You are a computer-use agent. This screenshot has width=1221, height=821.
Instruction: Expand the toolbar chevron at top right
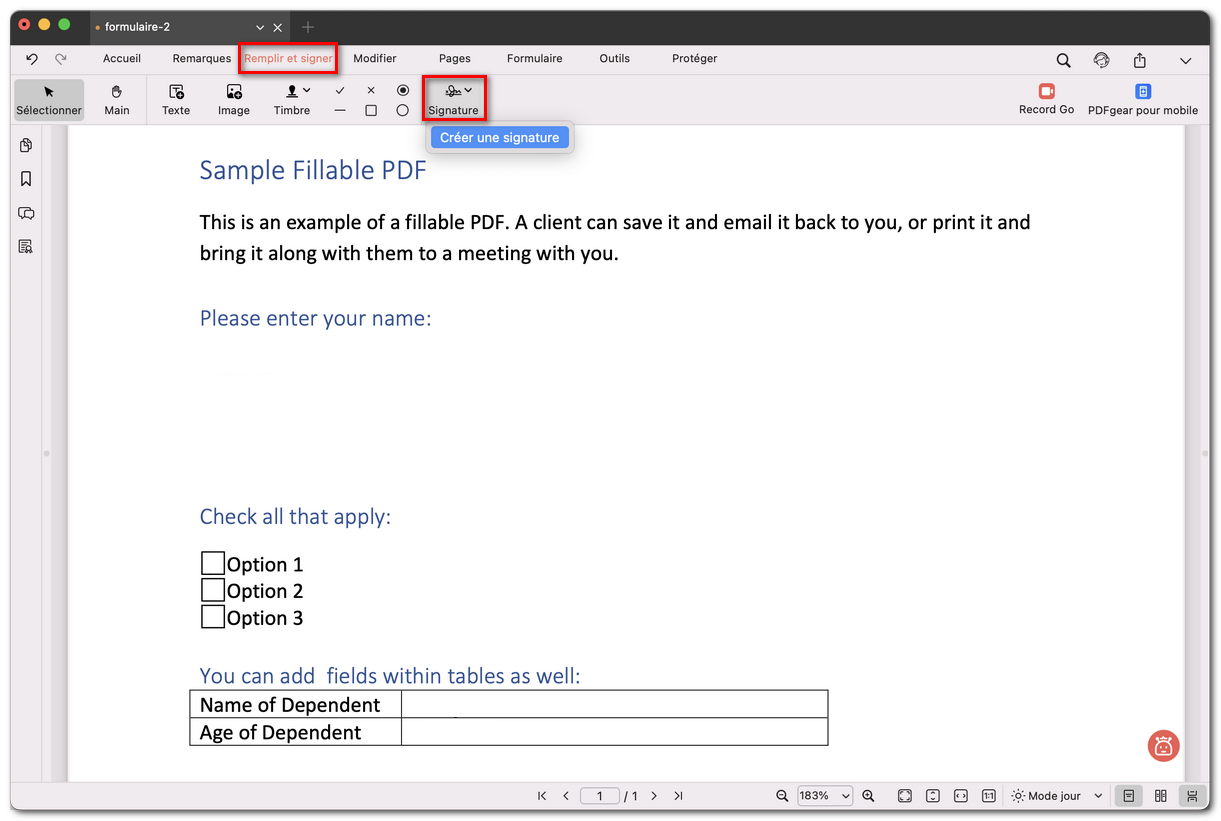pyautogui.click(x=1186, y=60)
